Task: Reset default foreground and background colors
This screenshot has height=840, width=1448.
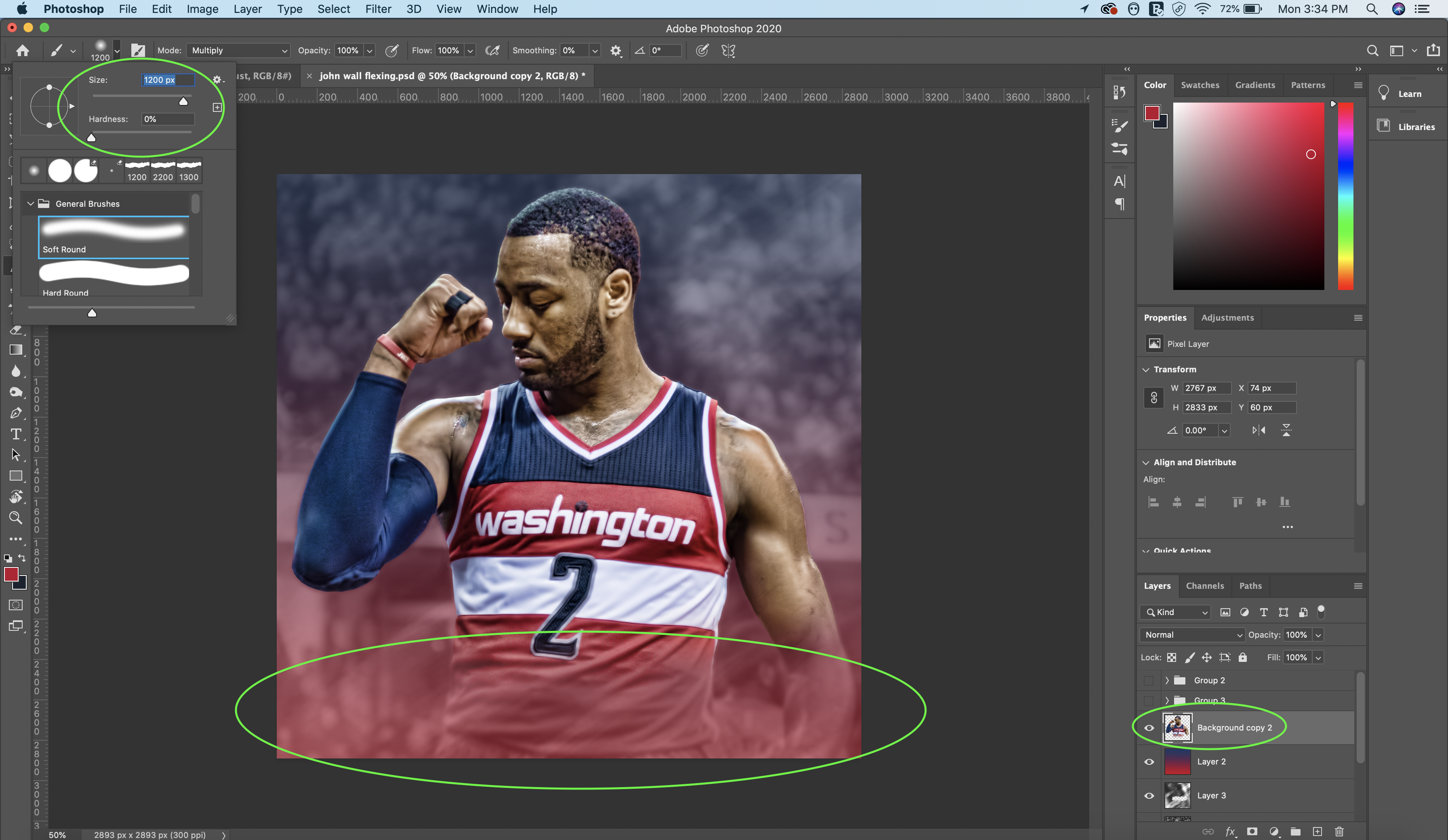Action: click(8, 558)
